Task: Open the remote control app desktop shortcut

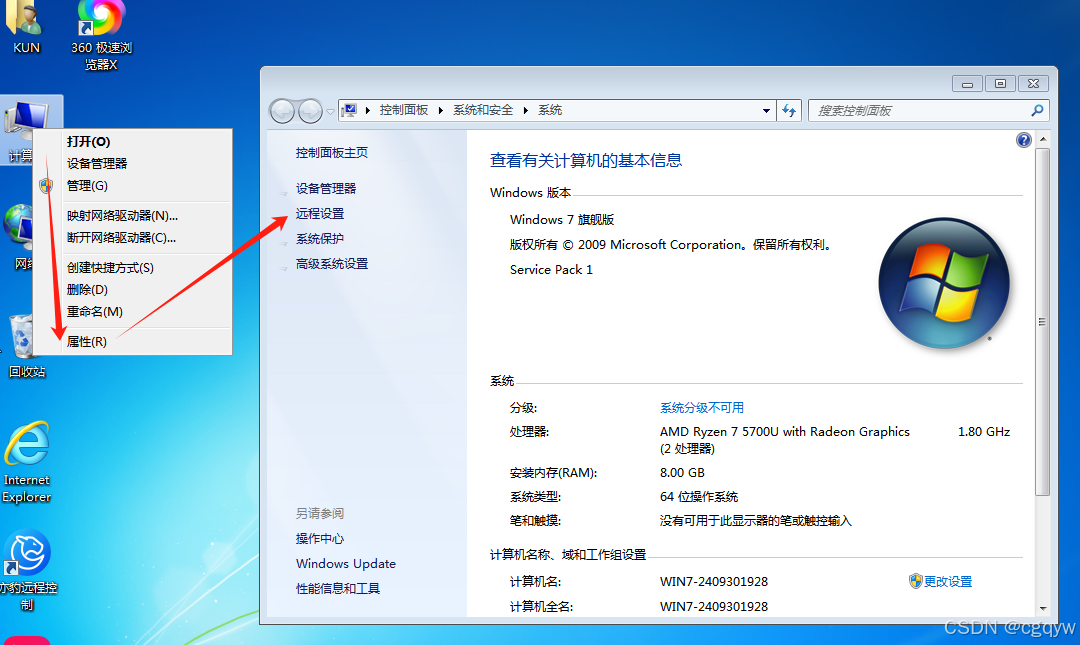Action: 28,571
